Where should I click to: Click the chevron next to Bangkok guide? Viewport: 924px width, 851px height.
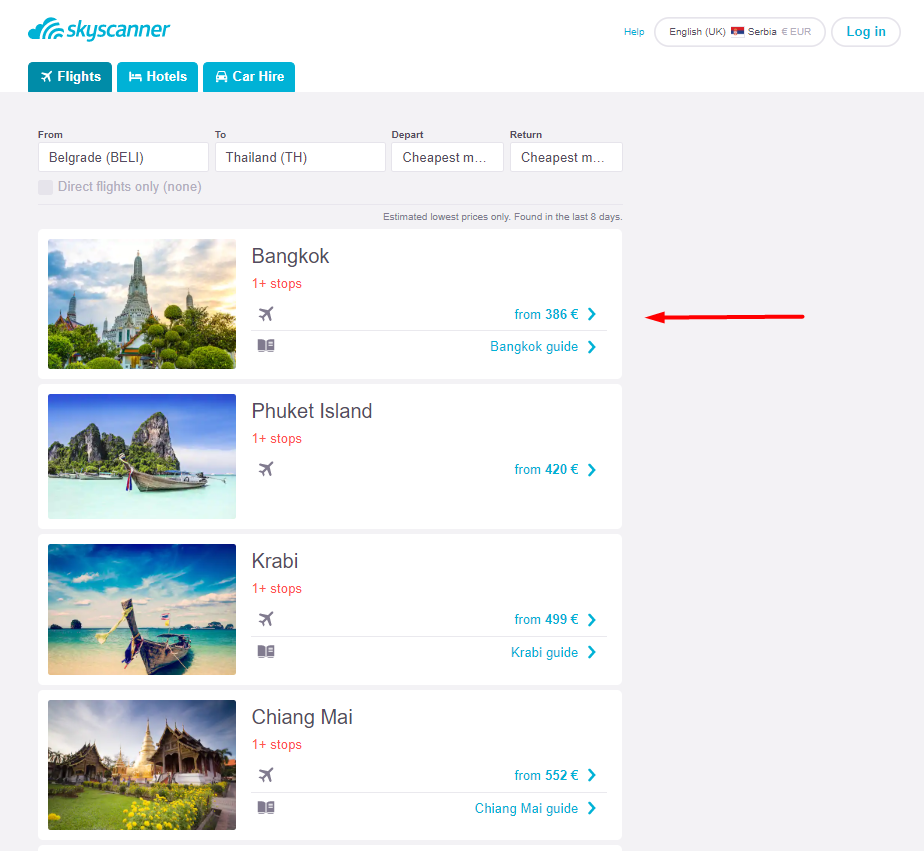[x=592, y=347]
